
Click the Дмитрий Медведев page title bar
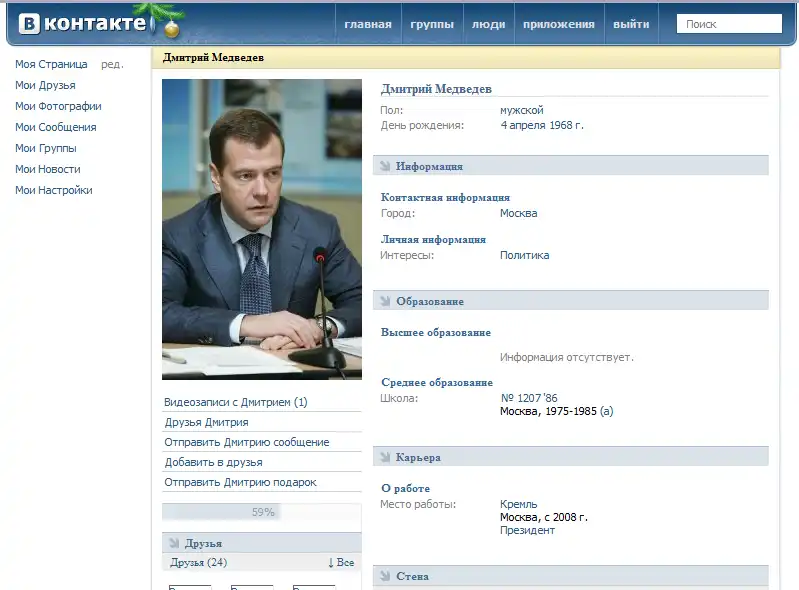click(466, 58)
